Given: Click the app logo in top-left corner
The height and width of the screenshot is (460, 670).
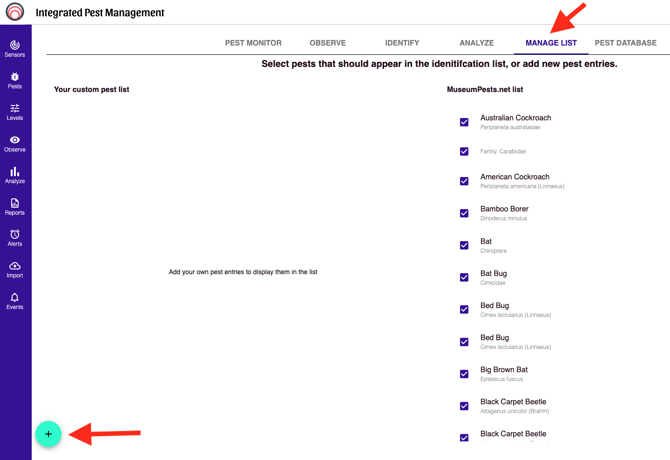Looking at the screenshot, I should point(15,13).
